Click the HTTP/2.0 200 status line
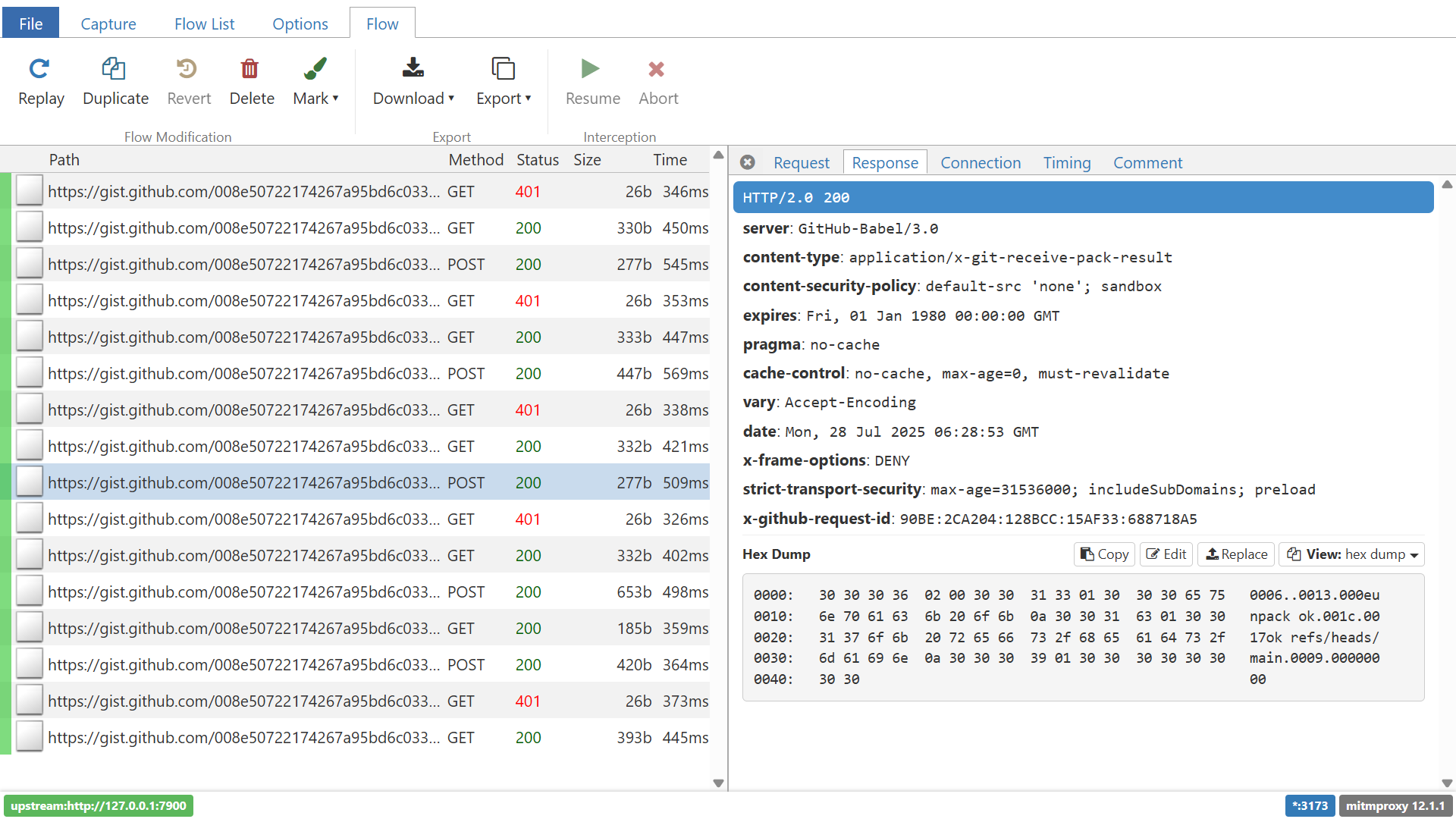 coord(1083,197)
